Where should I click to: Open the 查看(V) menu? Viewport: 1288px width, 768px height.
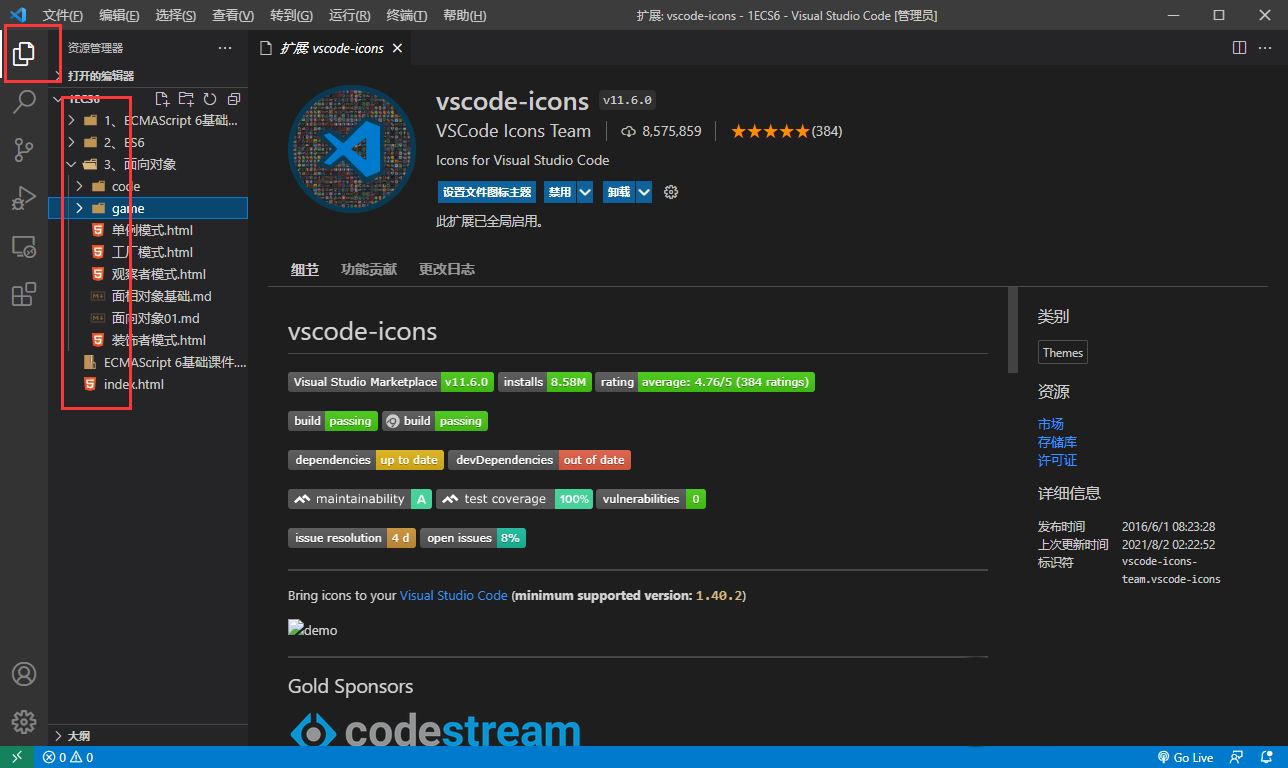tap(233, 15)
